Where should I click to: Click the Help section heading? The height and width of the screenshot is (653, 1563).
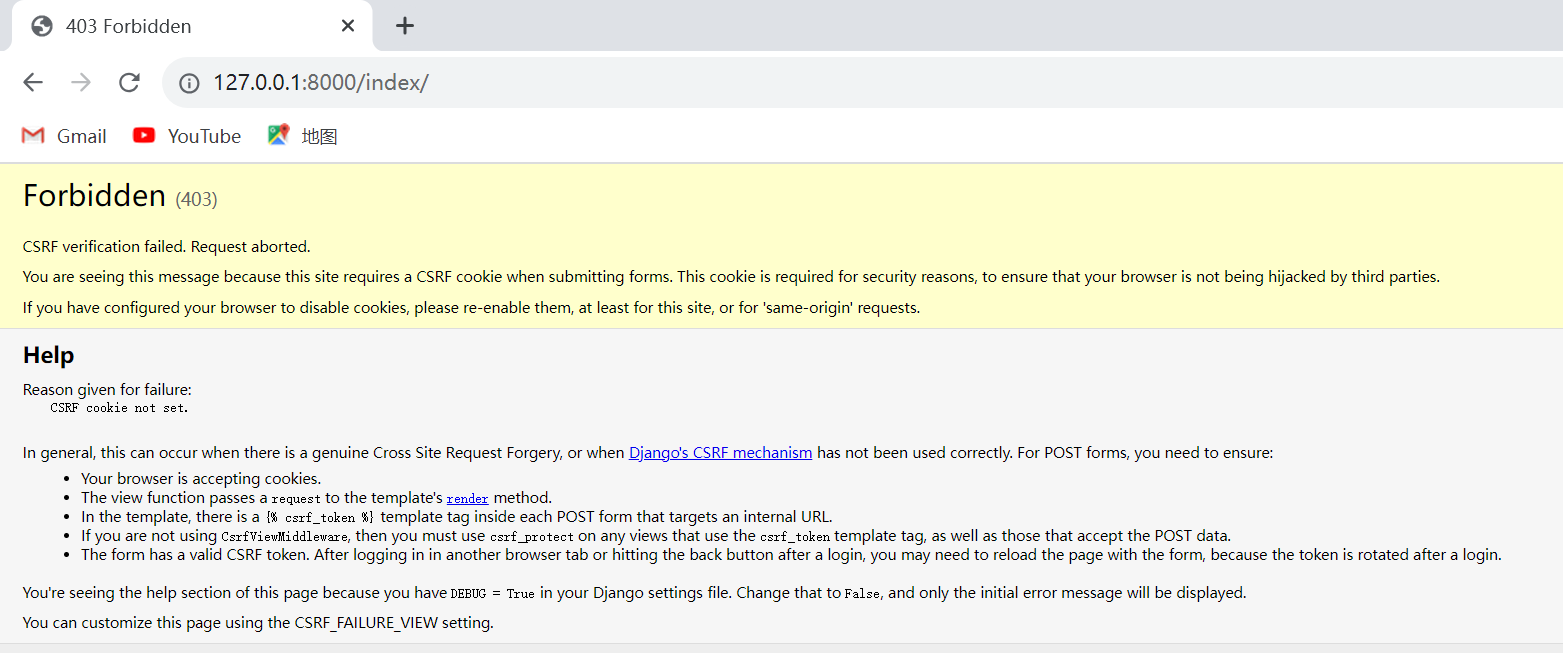(49, 355)
